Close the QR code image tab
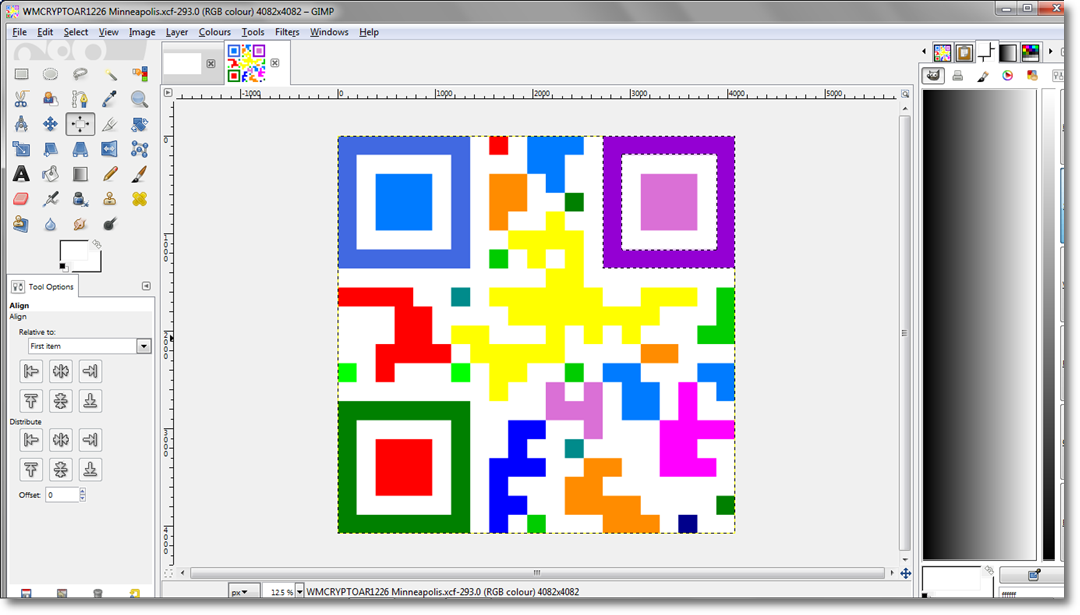The width and height of the screenshot is (1080, 615). (275, 63)
